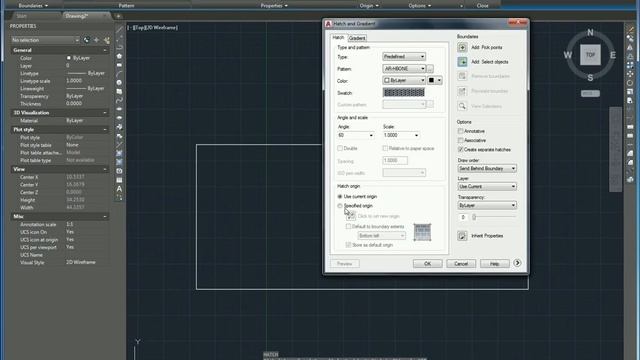Screen dimensions: 640x360
Task: Select the Table tool in the Draw toolbar
Action: pos(119,180)
